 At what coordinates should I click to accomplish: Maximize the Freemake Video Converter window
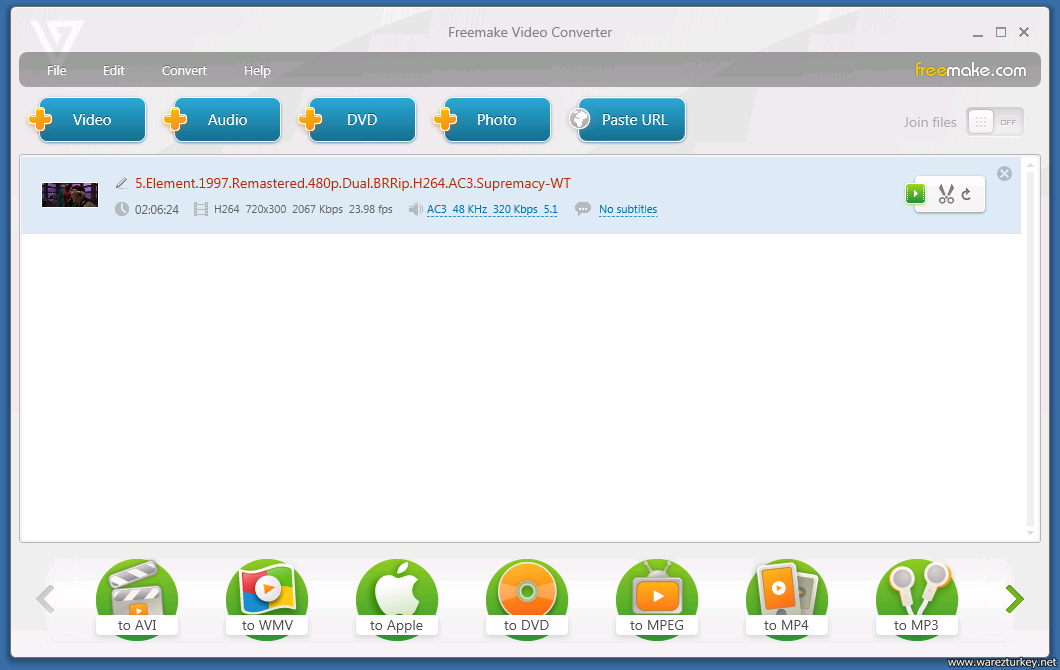click(1001, 32)
